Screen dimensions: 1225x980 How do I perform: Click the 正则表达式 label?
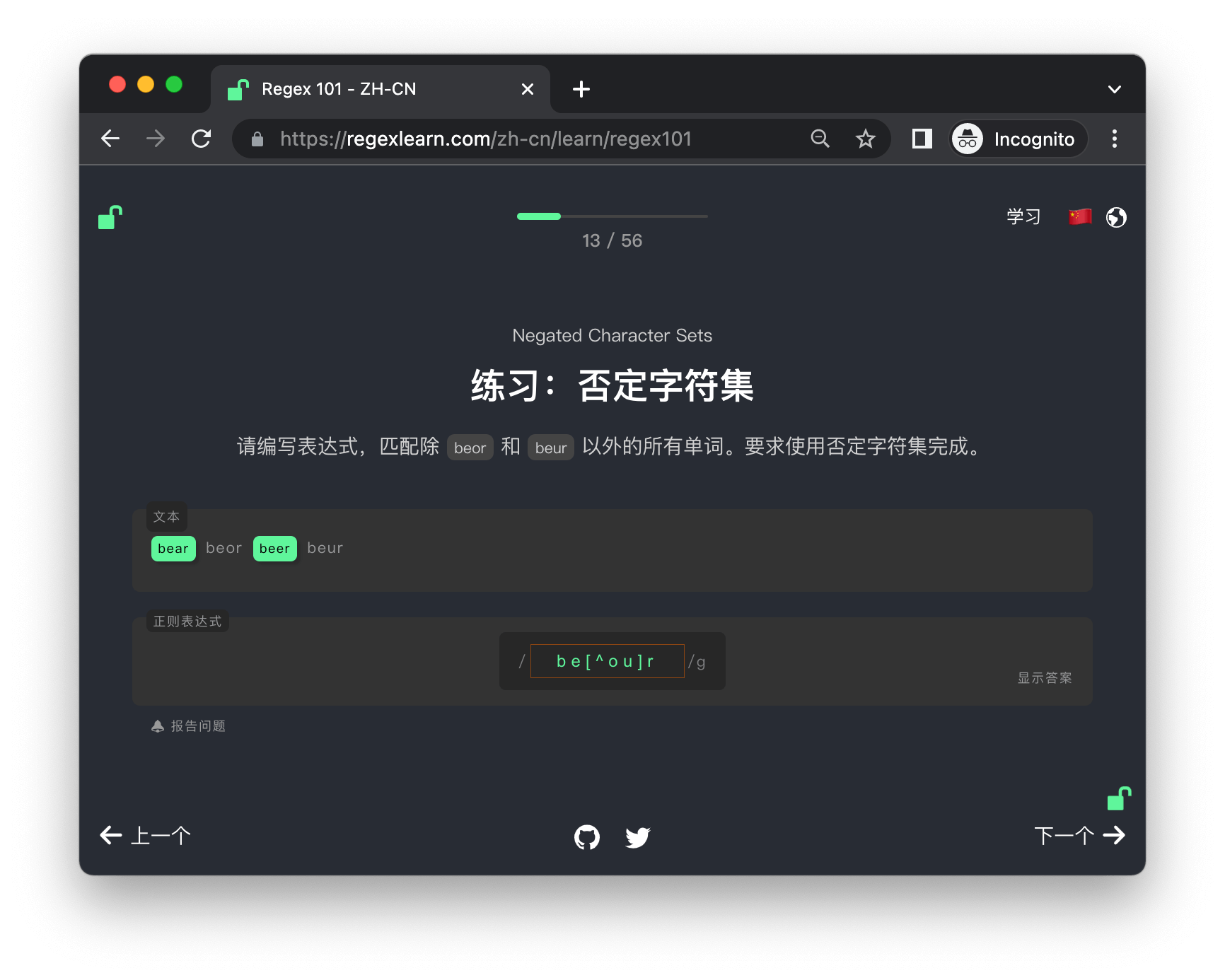tap(187, 622)
